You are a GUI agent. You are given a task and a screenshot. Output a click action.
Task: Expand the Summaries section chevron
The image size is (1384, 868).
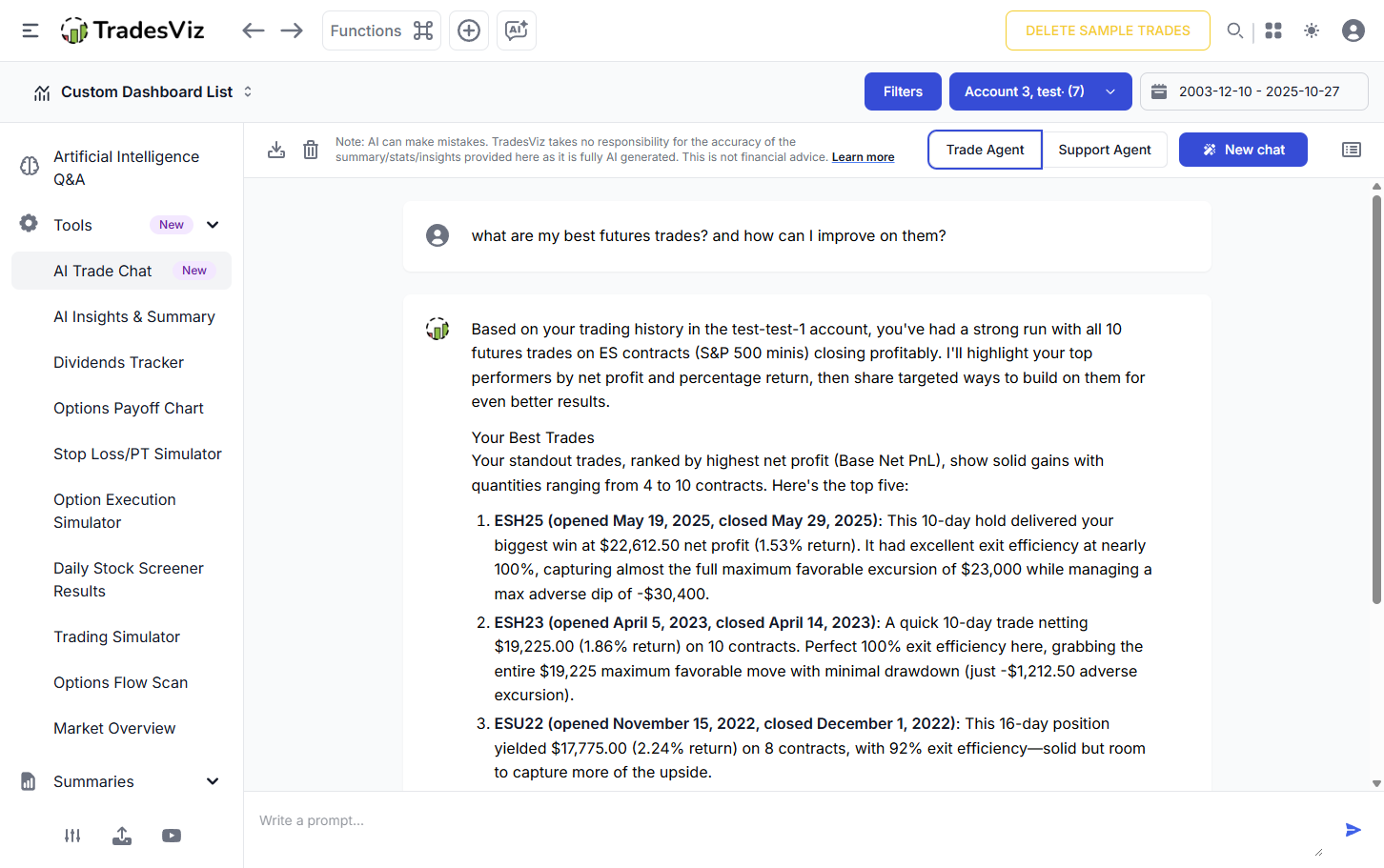pos(213,781)
